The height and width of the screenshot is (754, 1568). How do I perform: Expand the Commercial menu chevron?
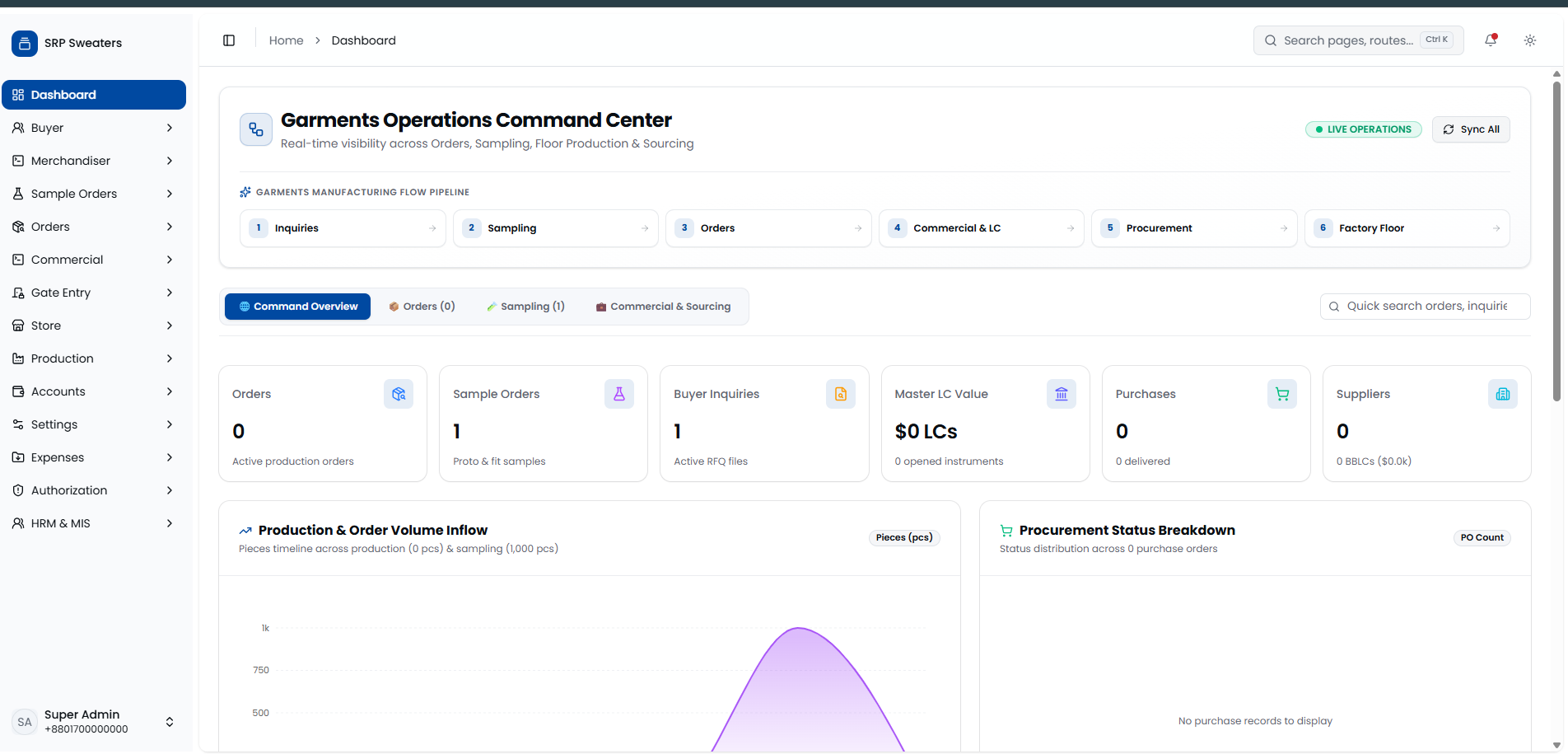pos(170,260)
